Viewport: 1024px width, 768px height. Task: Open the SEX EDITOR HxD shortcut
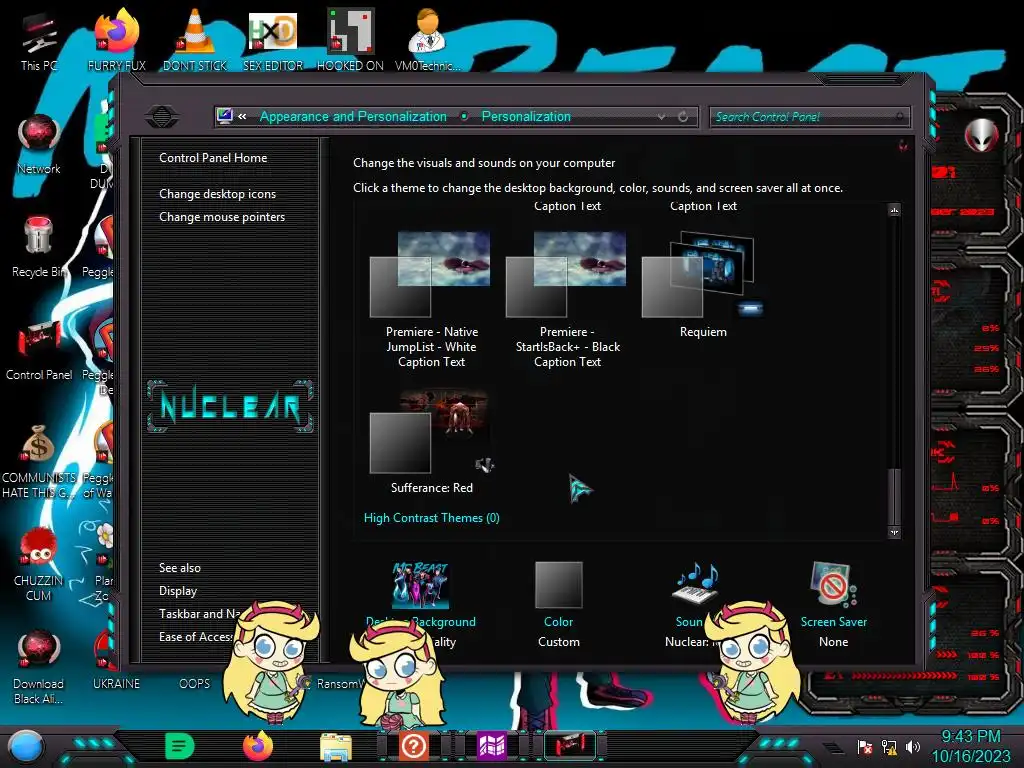pyautogui.click(x=272, y=40)
